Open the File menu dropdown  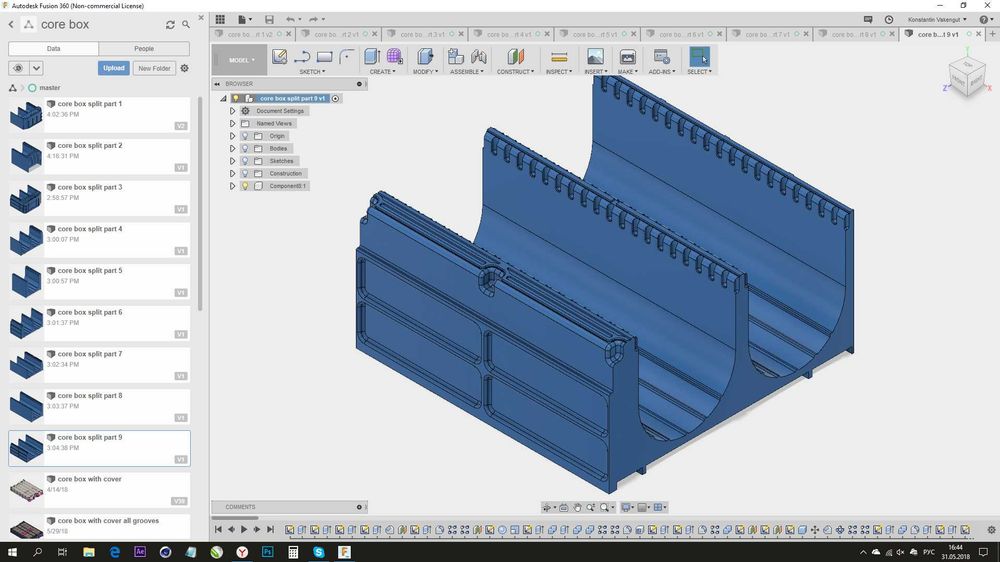pyautogui.click(x=245, y=19)
